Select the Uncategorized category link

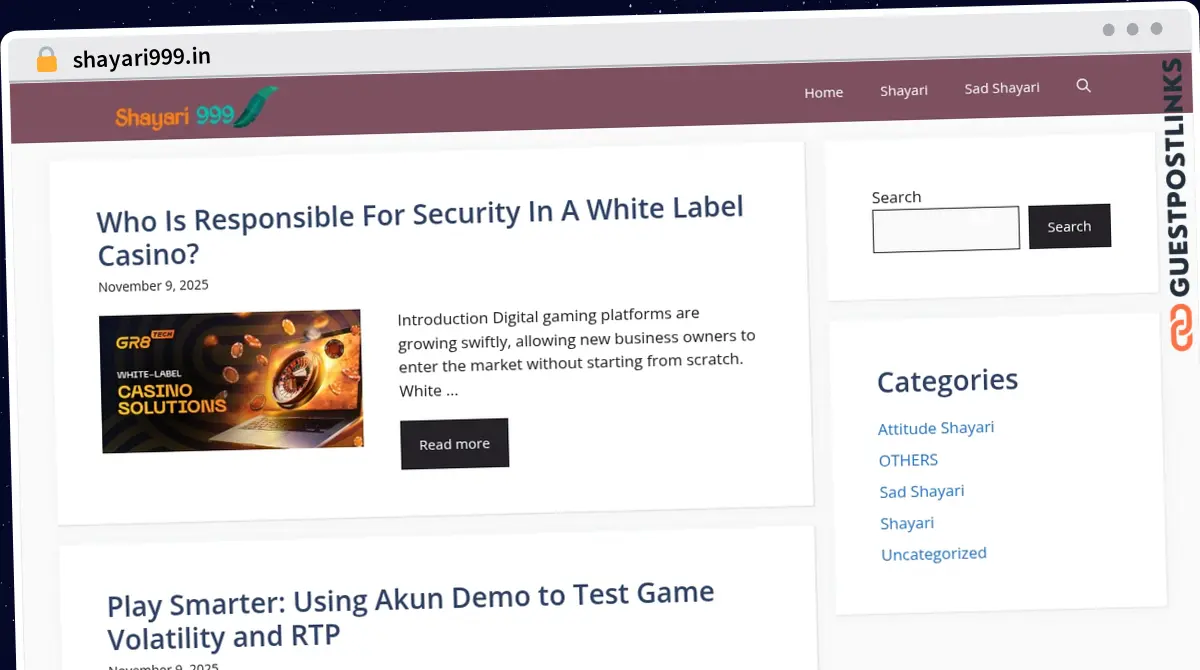coord(933,554)
